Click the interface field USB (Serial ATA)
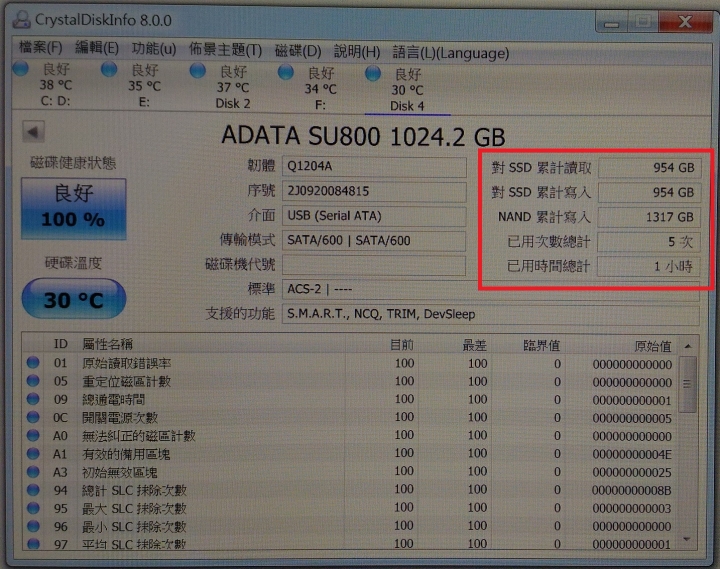The height and width of the screenshot is (569, 720). tap(374, 216)
